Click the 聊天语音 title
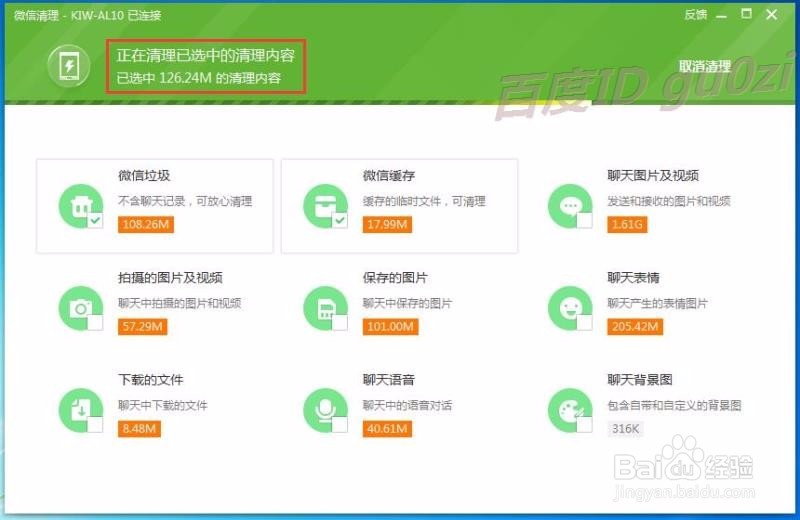 (388, 380)
